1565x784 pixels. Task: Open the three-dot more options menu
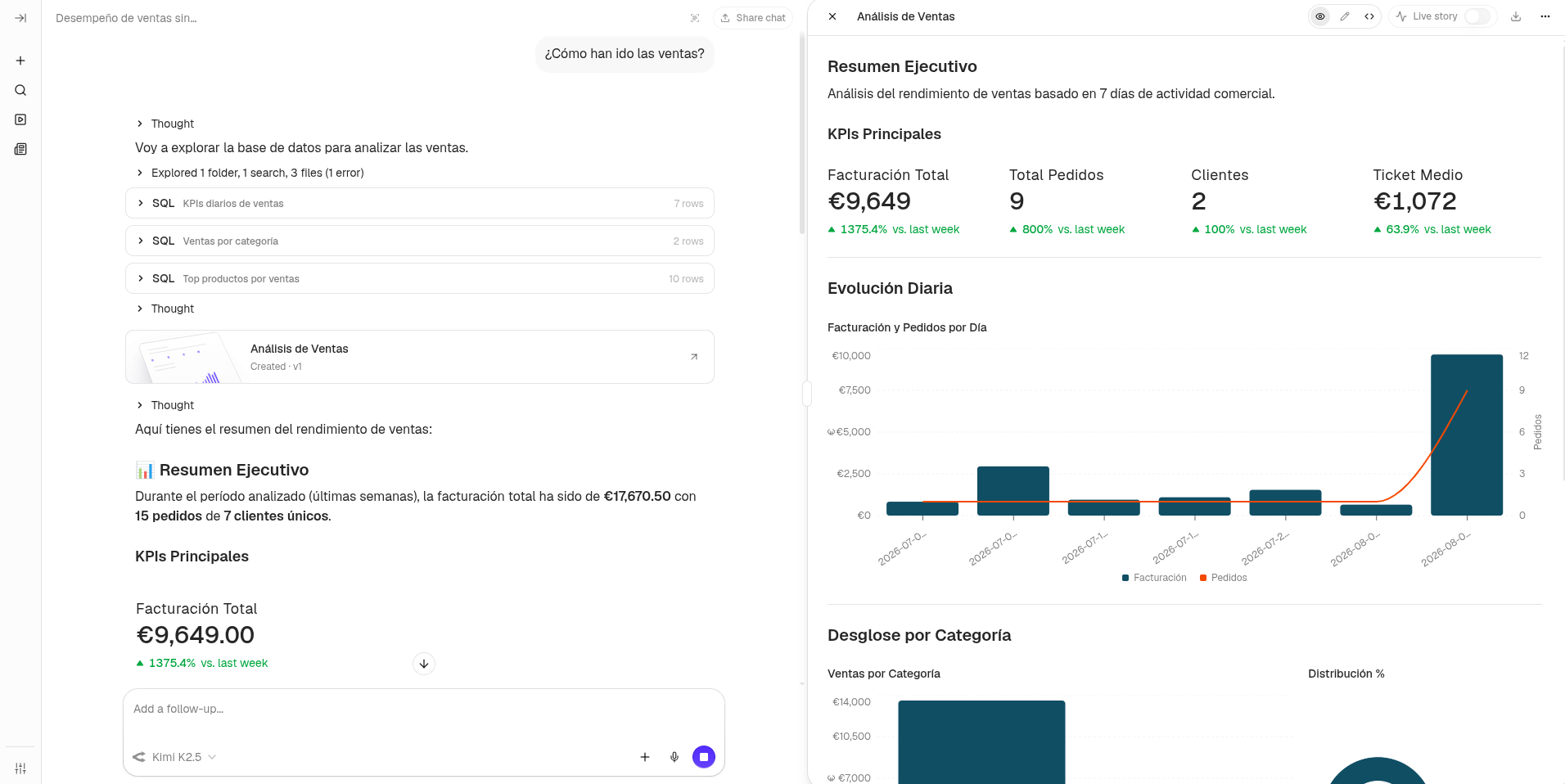pos(1545,16)
